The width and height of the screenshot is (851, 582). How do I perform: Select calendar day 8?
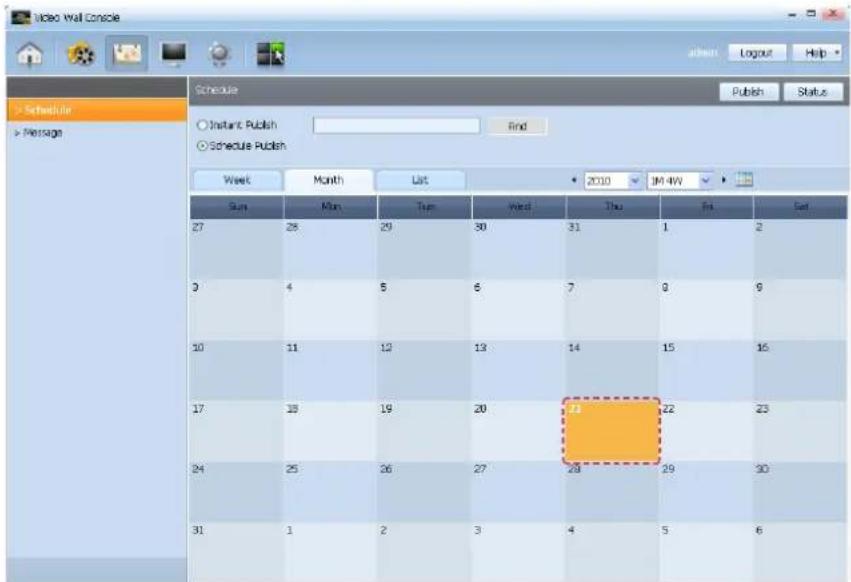706,310
